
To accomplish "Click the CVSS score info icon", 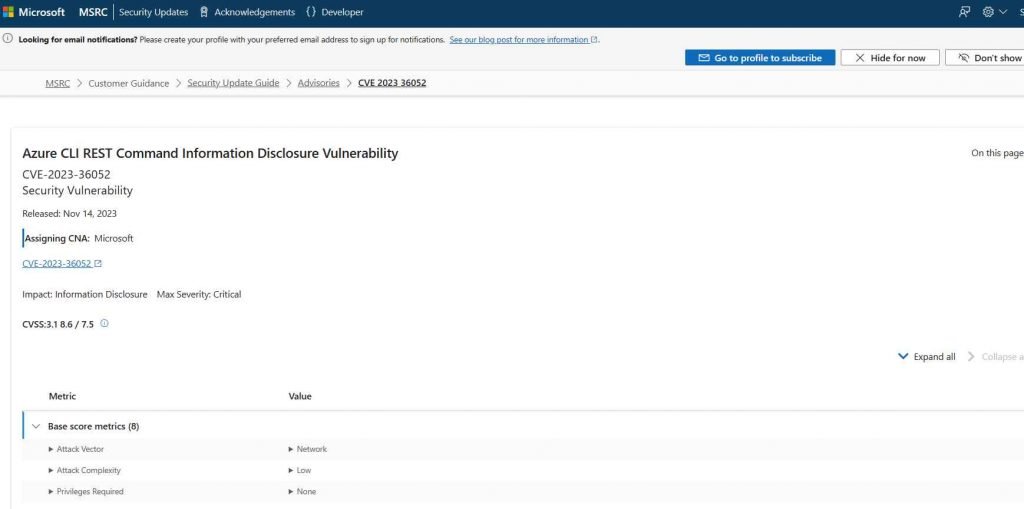I will [104, 324].
